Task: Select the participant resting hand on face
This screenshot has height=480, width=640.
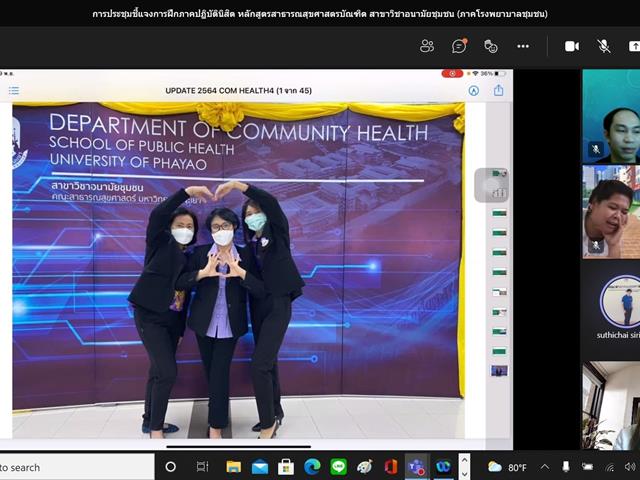Action: (x=611, y=212)
